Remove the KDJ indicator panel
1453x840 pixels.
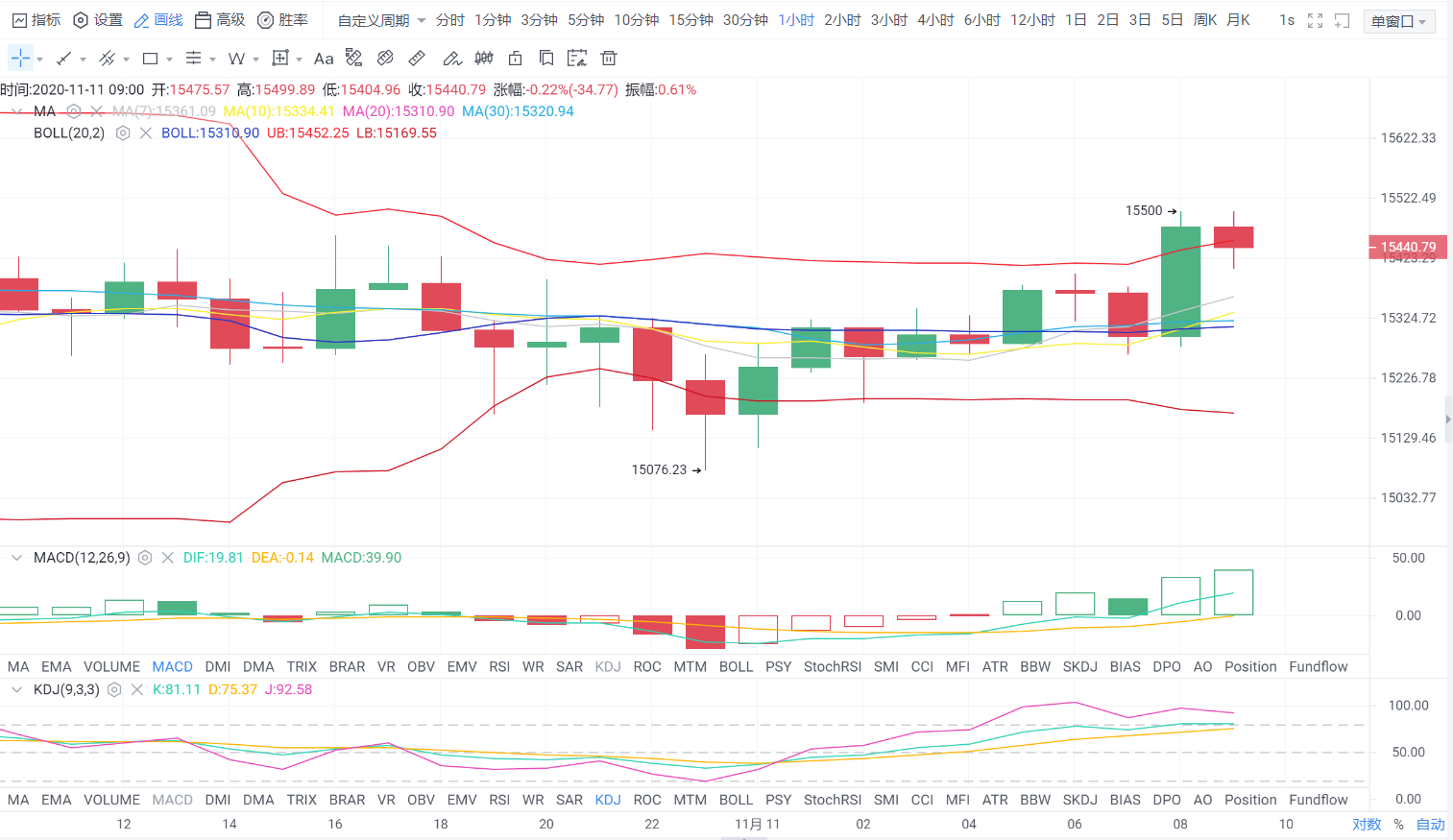pyautogui.click(x=136, y=689)
